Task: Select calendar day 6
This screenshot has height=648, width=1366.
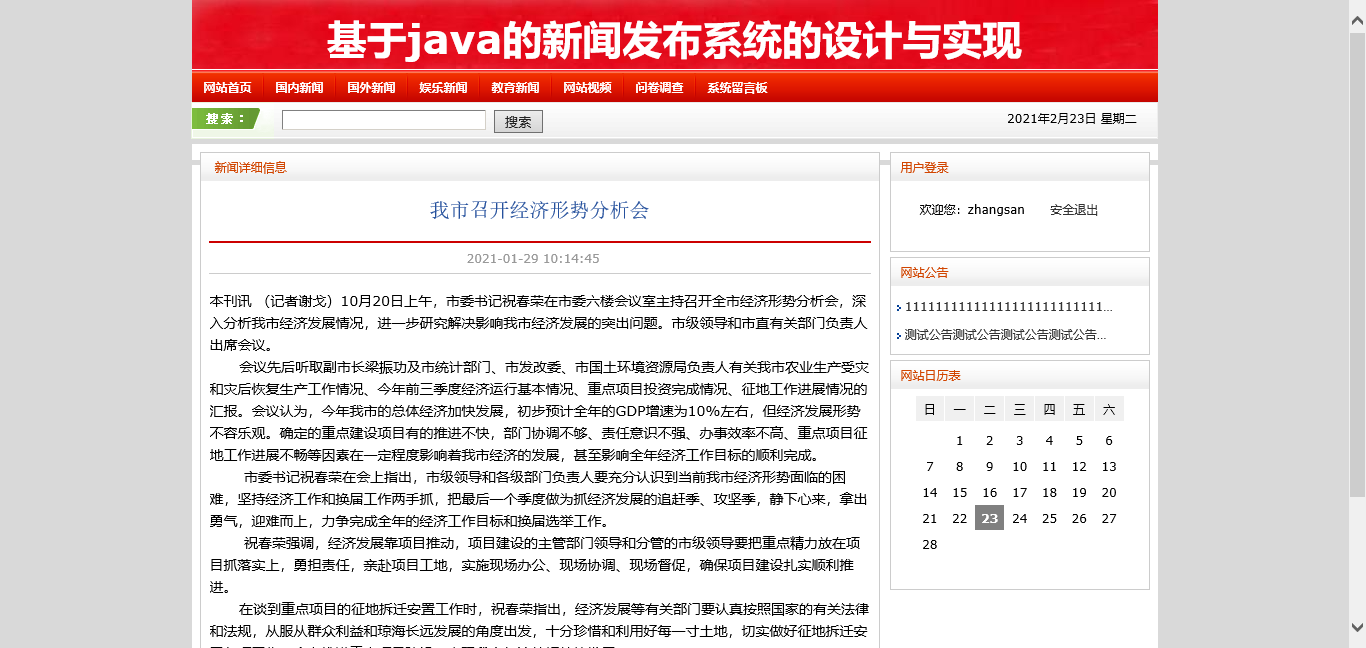Action: pyautogui.click(x=1109, y=441)
